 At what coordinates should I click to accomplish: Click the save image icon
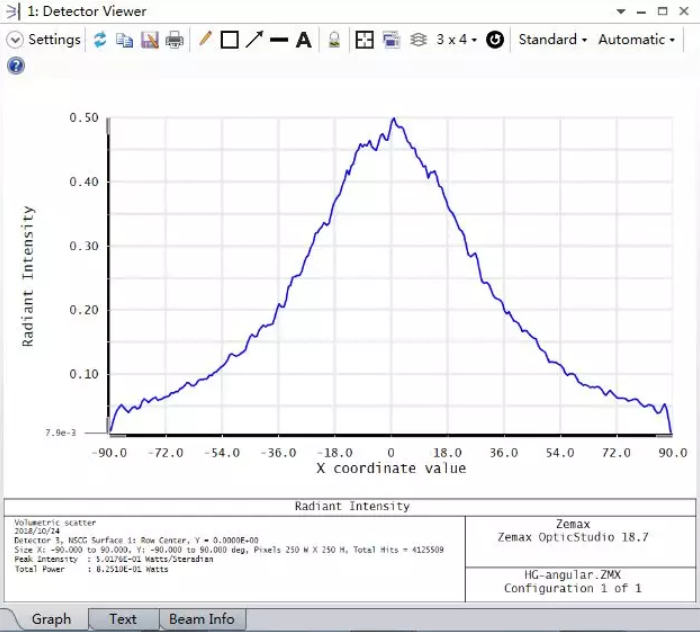[150, 40]
